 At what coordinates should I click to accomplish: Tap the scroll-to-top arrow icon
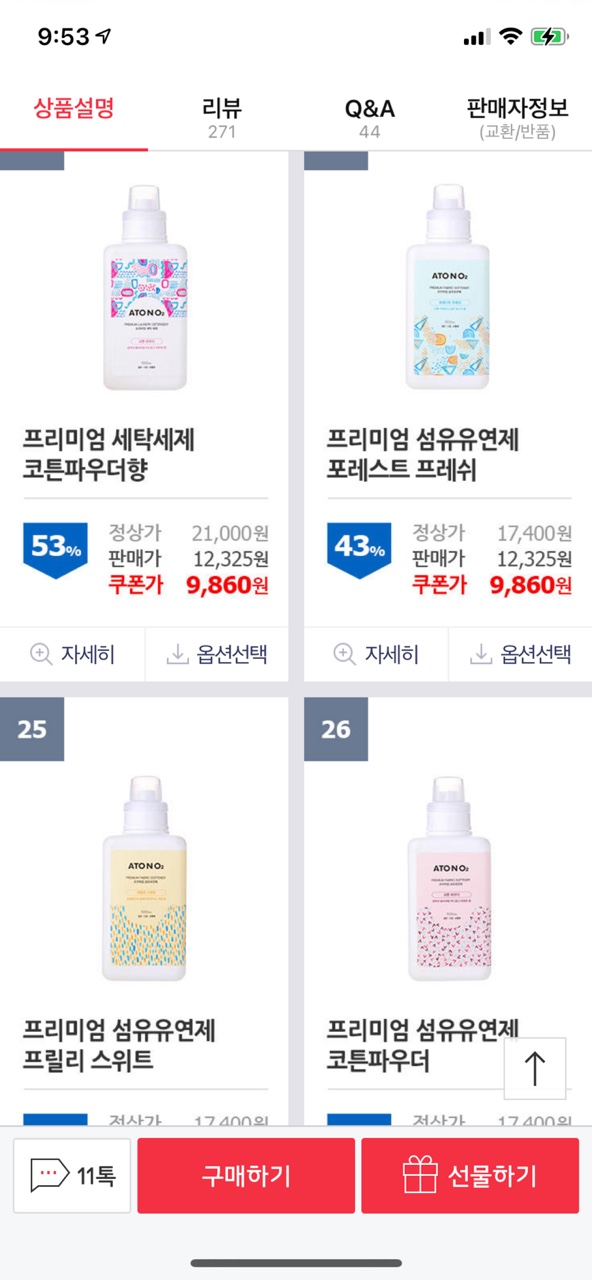535,1068
